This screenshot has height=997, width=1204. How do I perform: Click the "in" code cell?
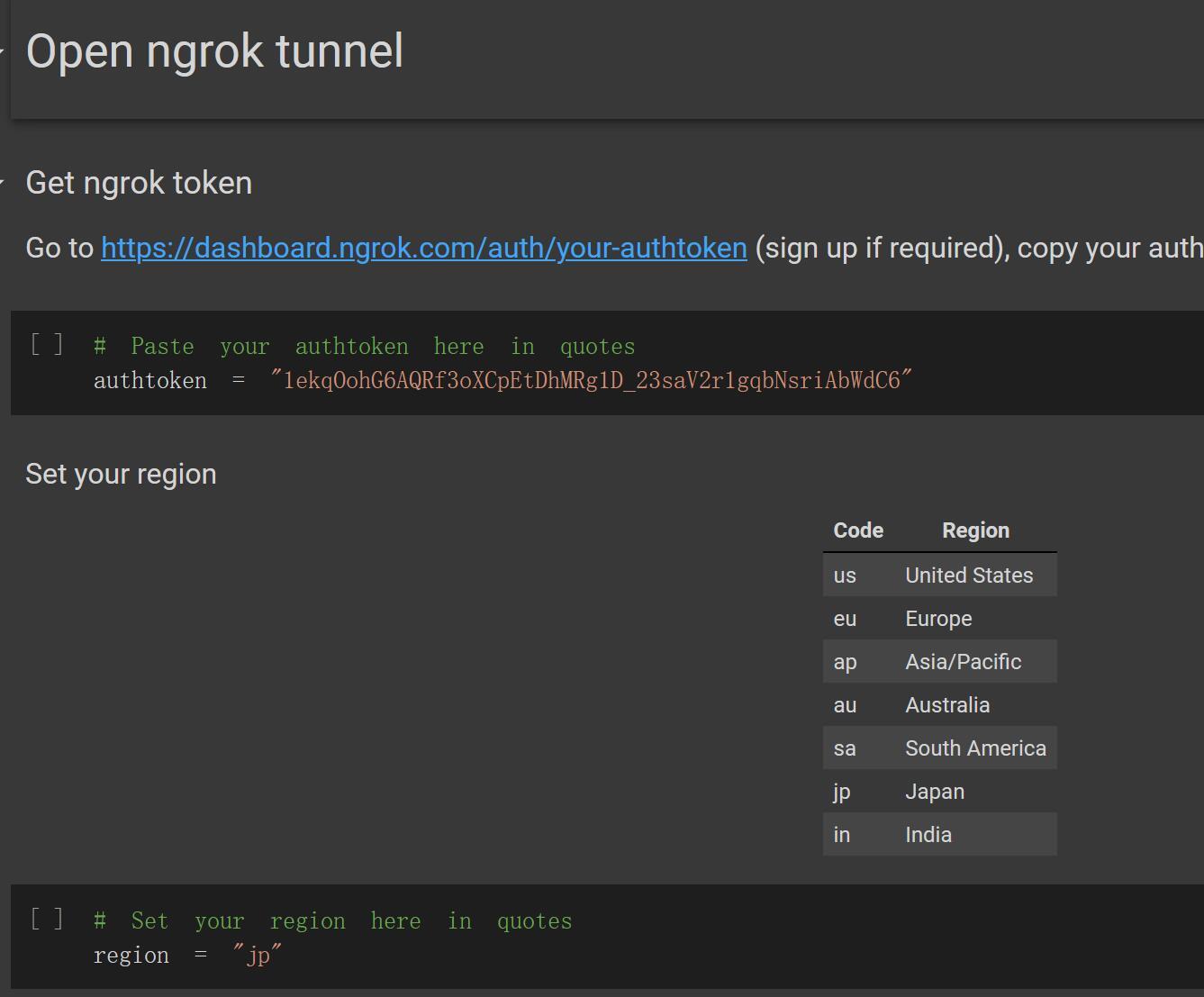[x=842, y=835]
